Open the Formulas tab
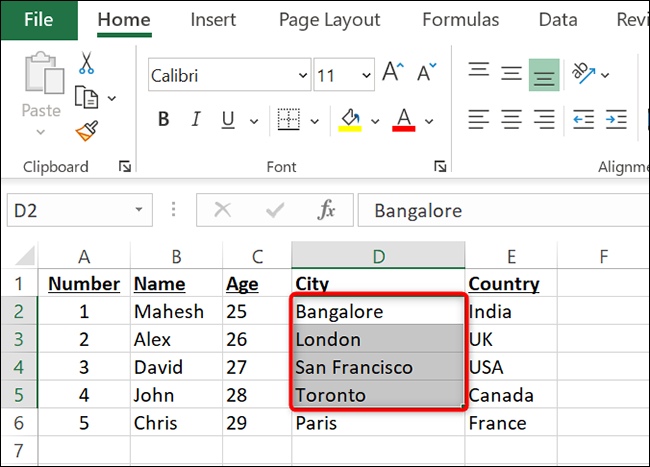Viewport: 650px width, 467px height. click(x=460, y=19)
